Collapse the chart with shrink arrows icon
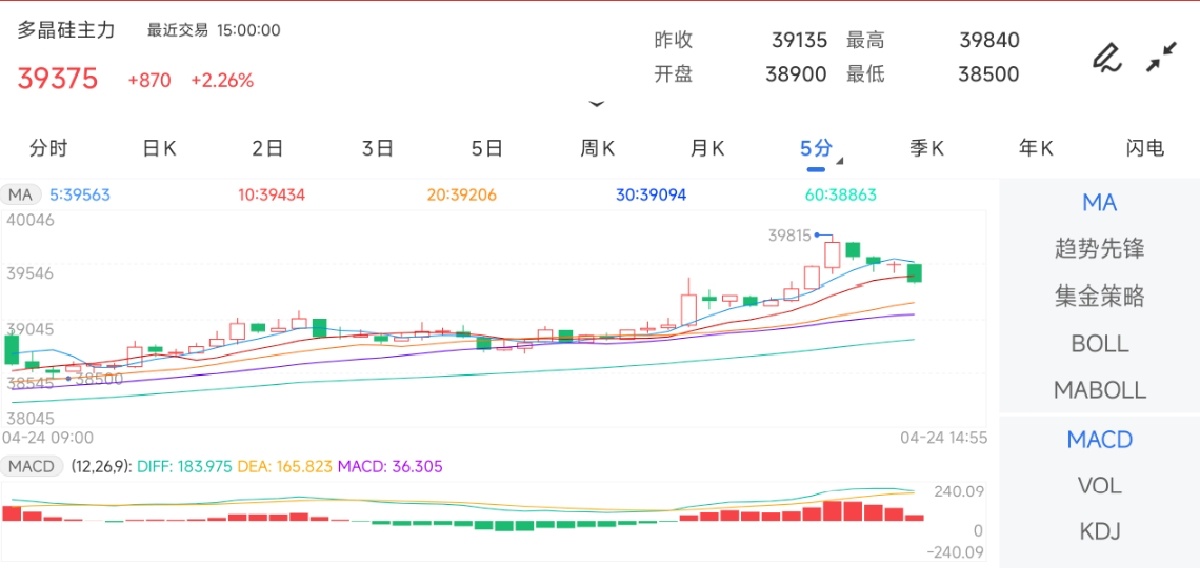1200x568 pixels. pos(1161,57)
